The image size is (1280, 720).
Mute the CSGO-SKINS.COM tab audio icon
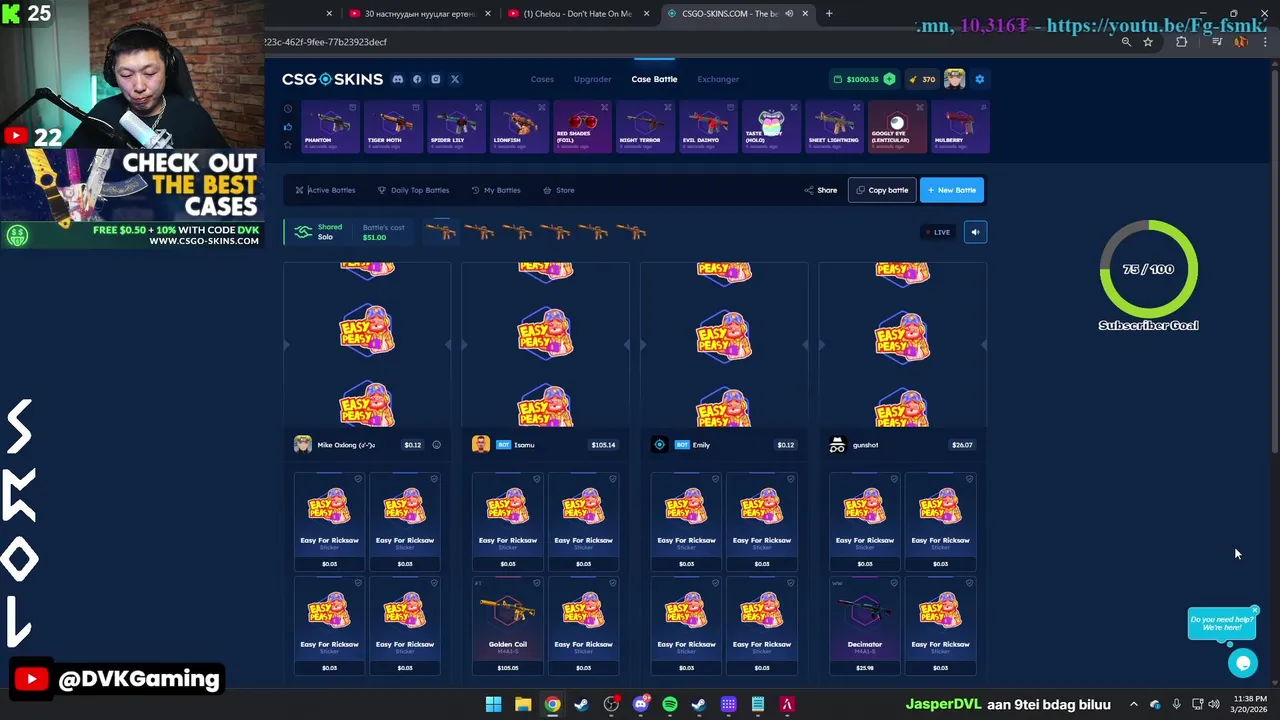coord(789,14)
